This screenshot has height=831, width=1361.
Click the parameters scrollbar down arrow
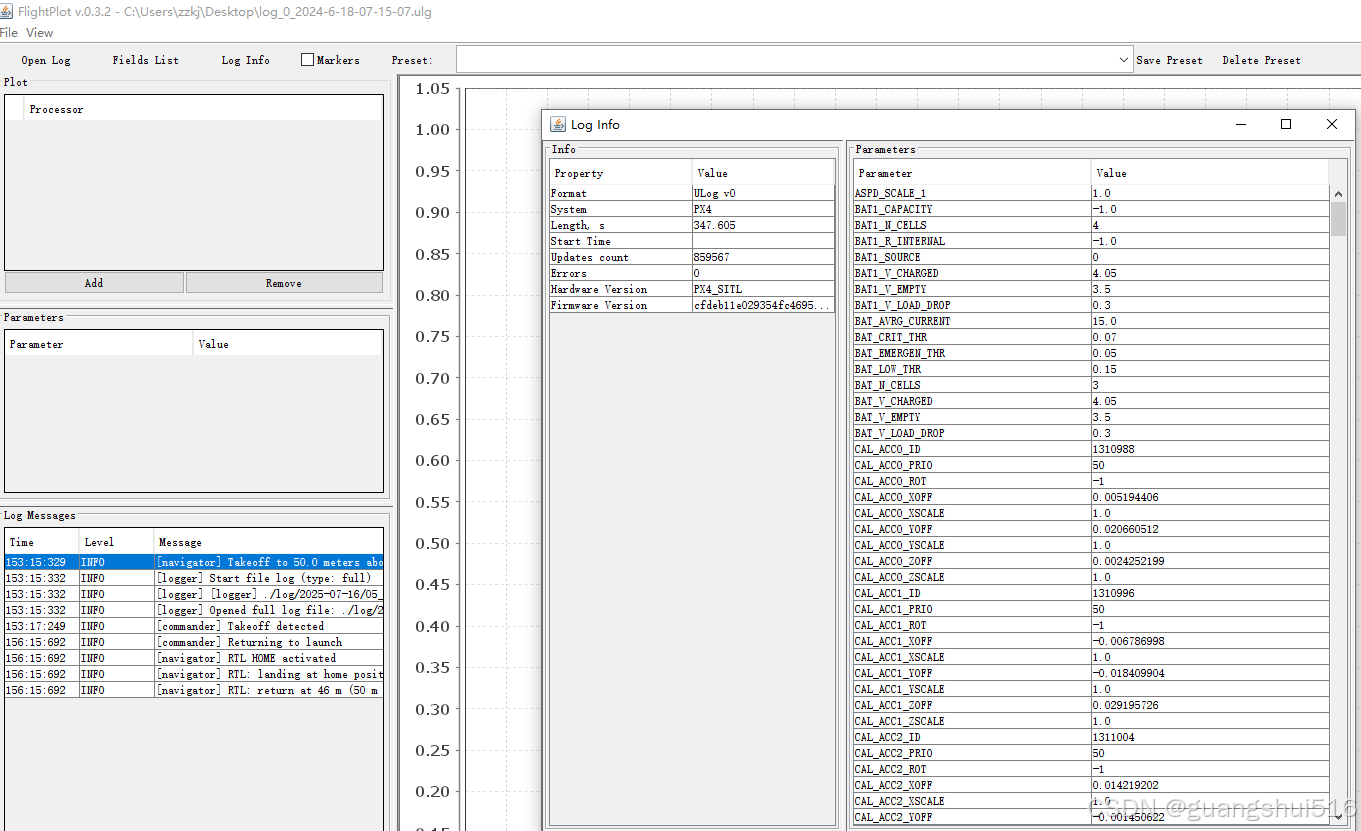click(x=1338, y=817)
